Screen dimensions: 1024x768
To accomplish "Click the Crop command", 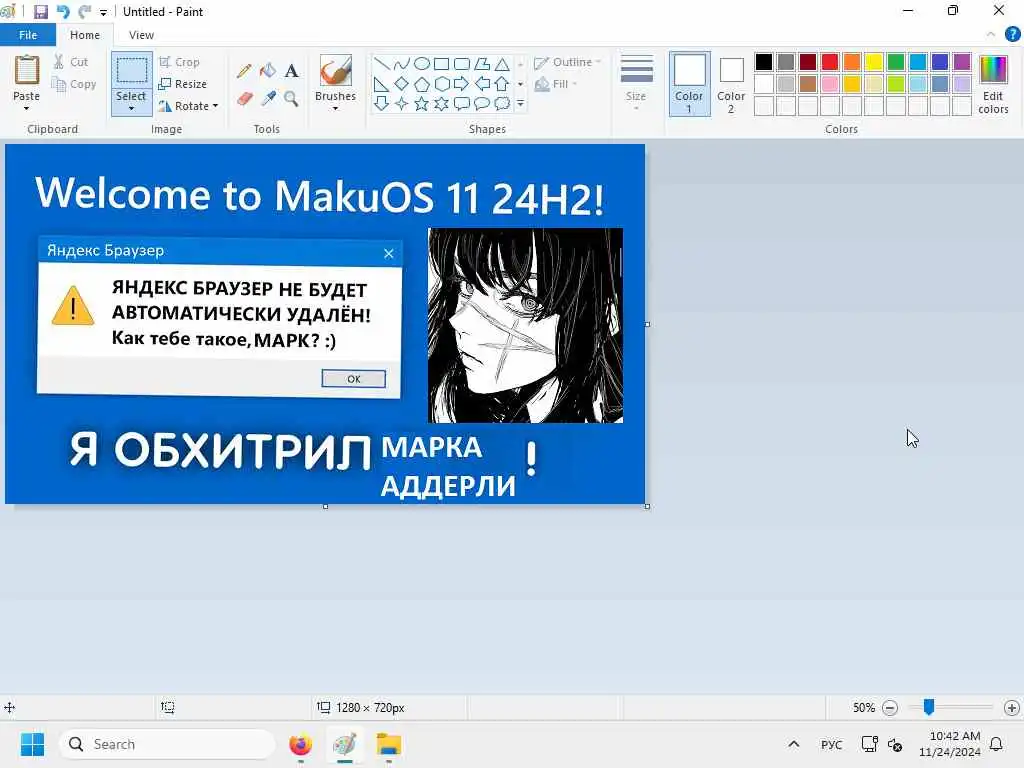I will pyautogui.click(x=179, y=62).
